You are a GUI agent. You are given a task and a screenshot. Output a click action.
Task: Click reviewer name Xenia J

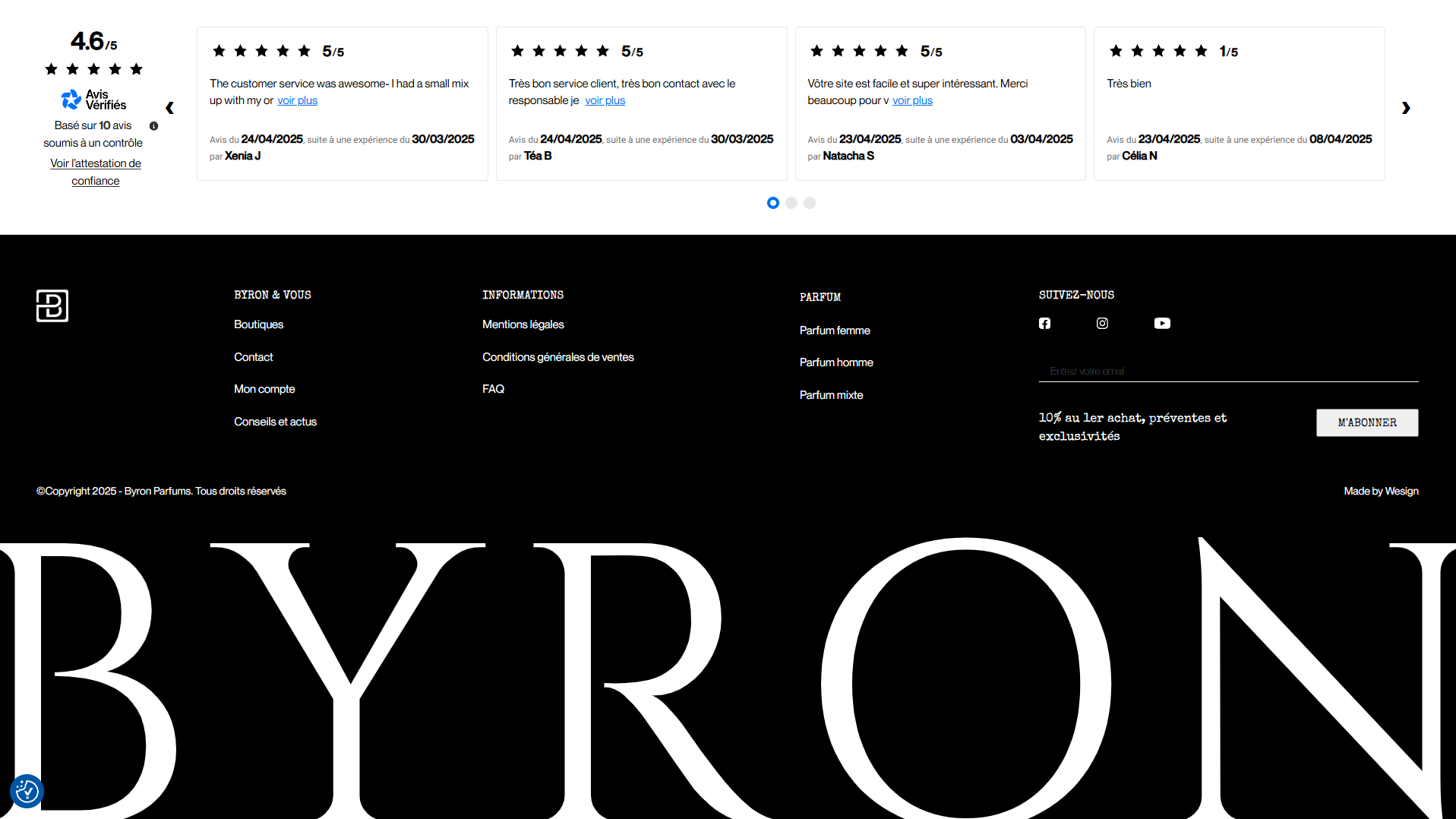pos(242,156)
